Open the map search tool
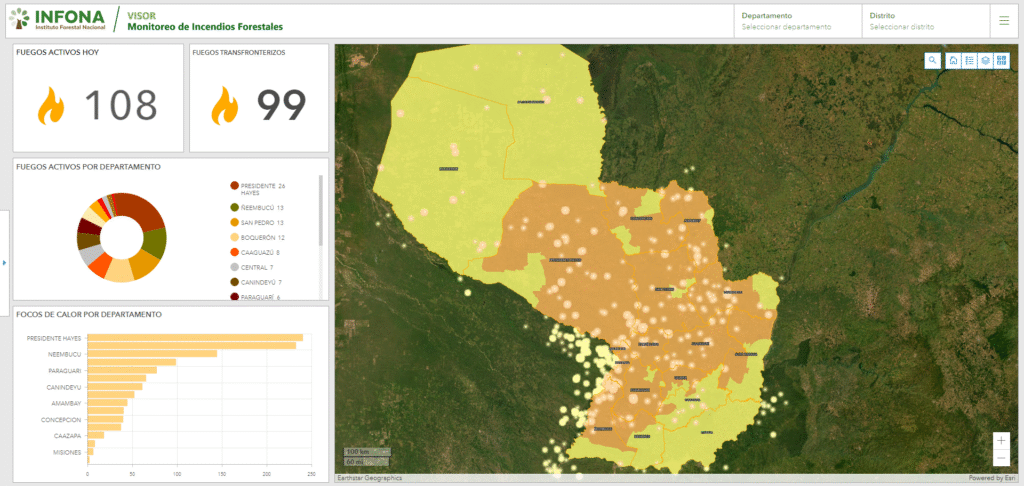The height and width of the screenshot is (486, 1024). point(932,61)
